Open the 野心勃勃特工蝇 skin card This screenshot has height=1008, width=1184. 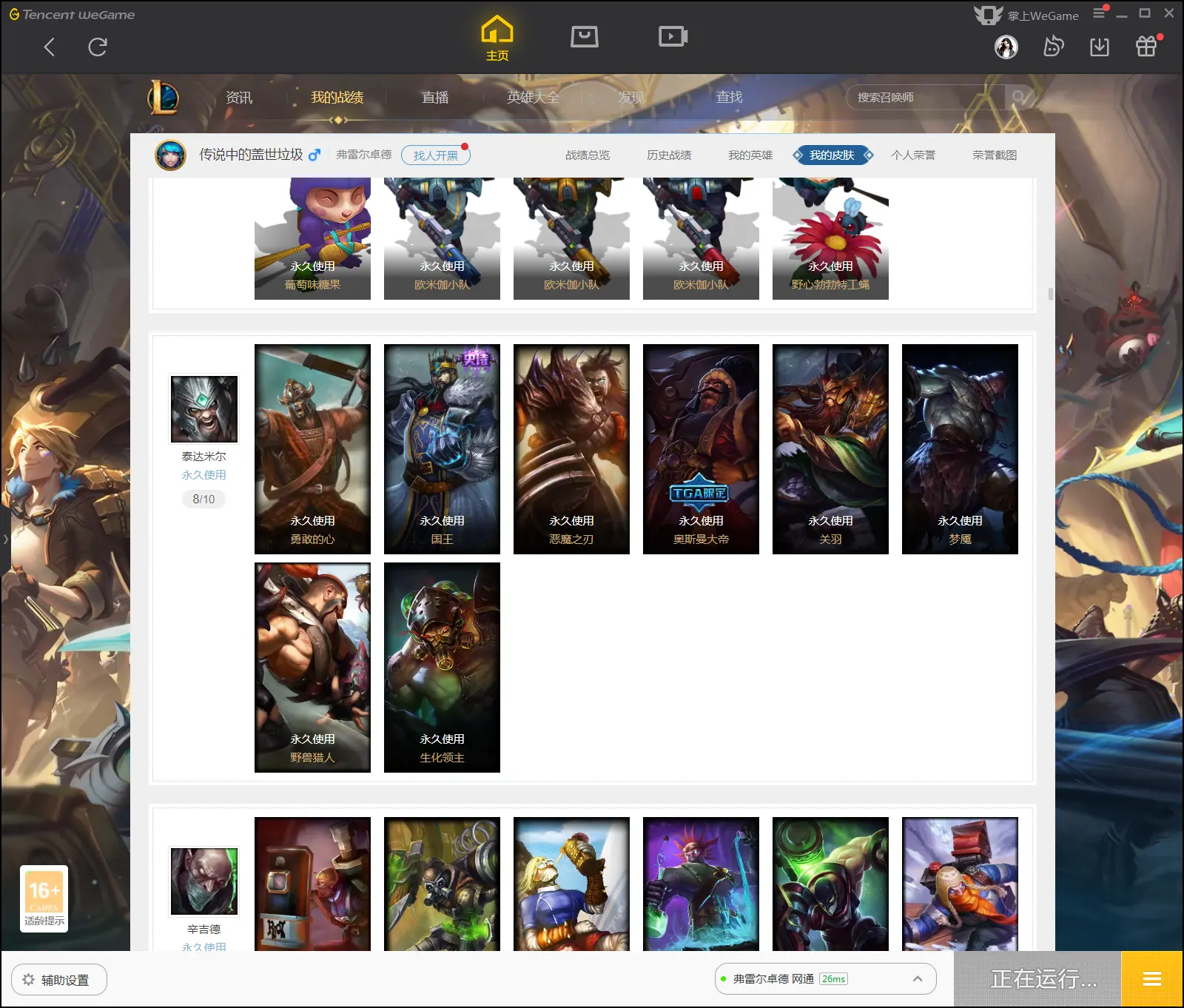tap(830, 238)
